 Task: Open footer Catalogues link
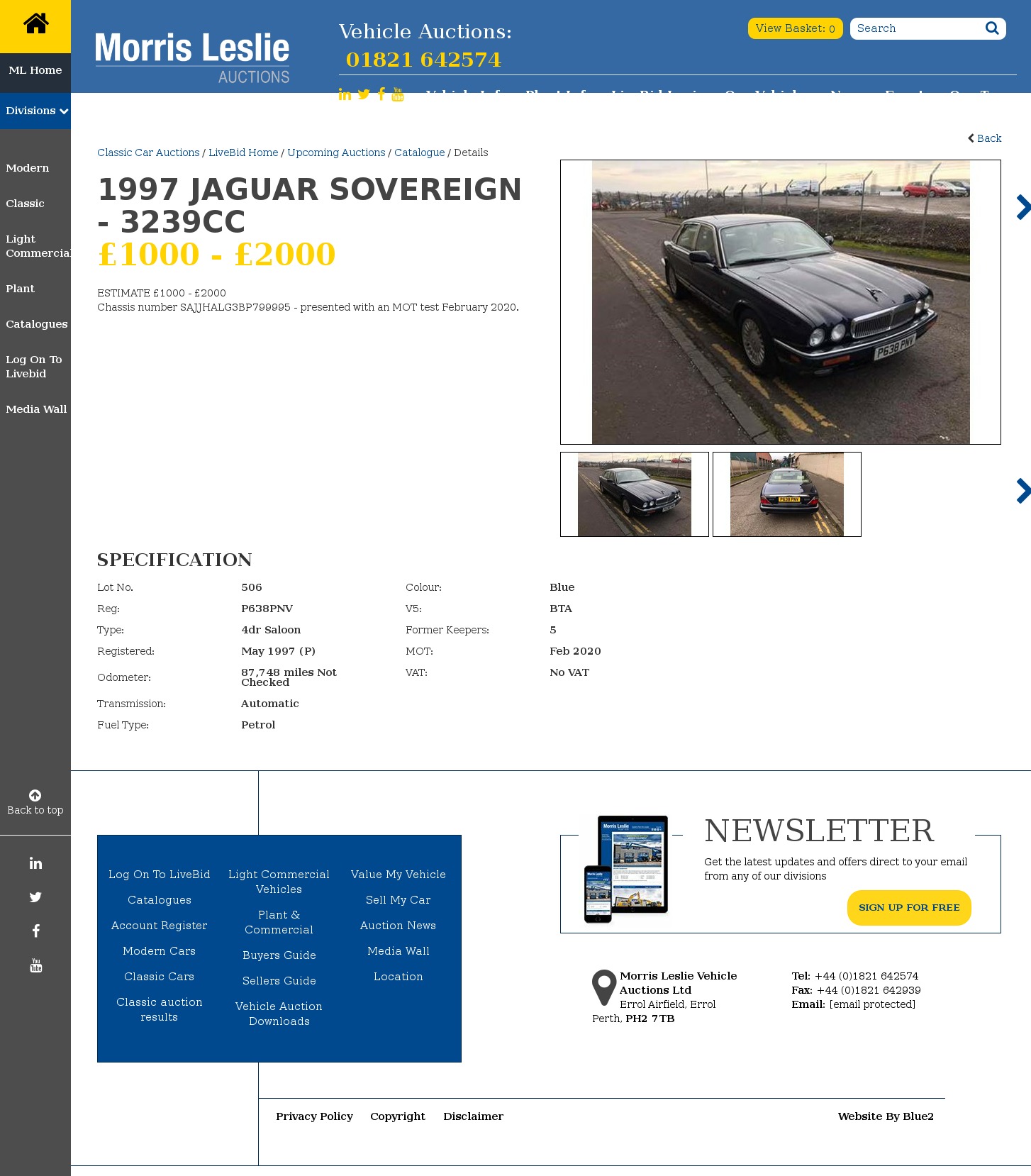click(160, 900)
